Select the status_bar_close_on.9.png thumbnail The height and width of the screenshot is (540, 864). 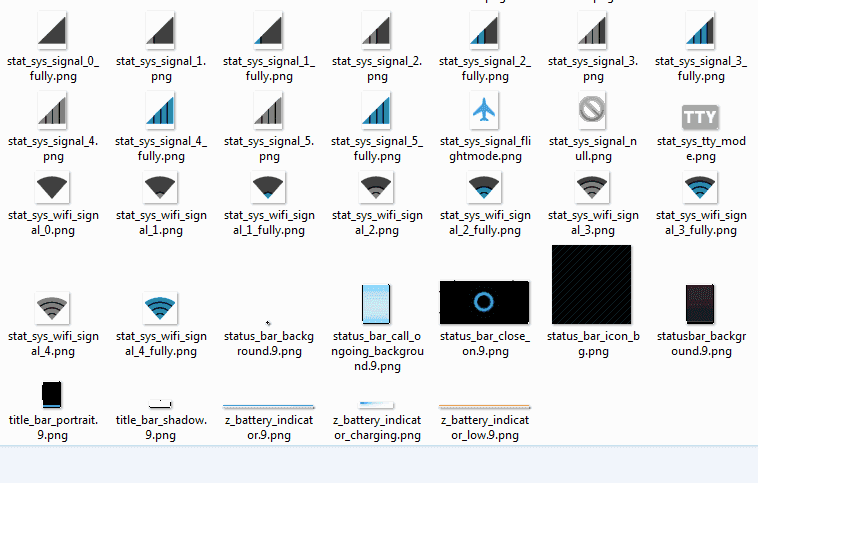click(x=484, y=303)
